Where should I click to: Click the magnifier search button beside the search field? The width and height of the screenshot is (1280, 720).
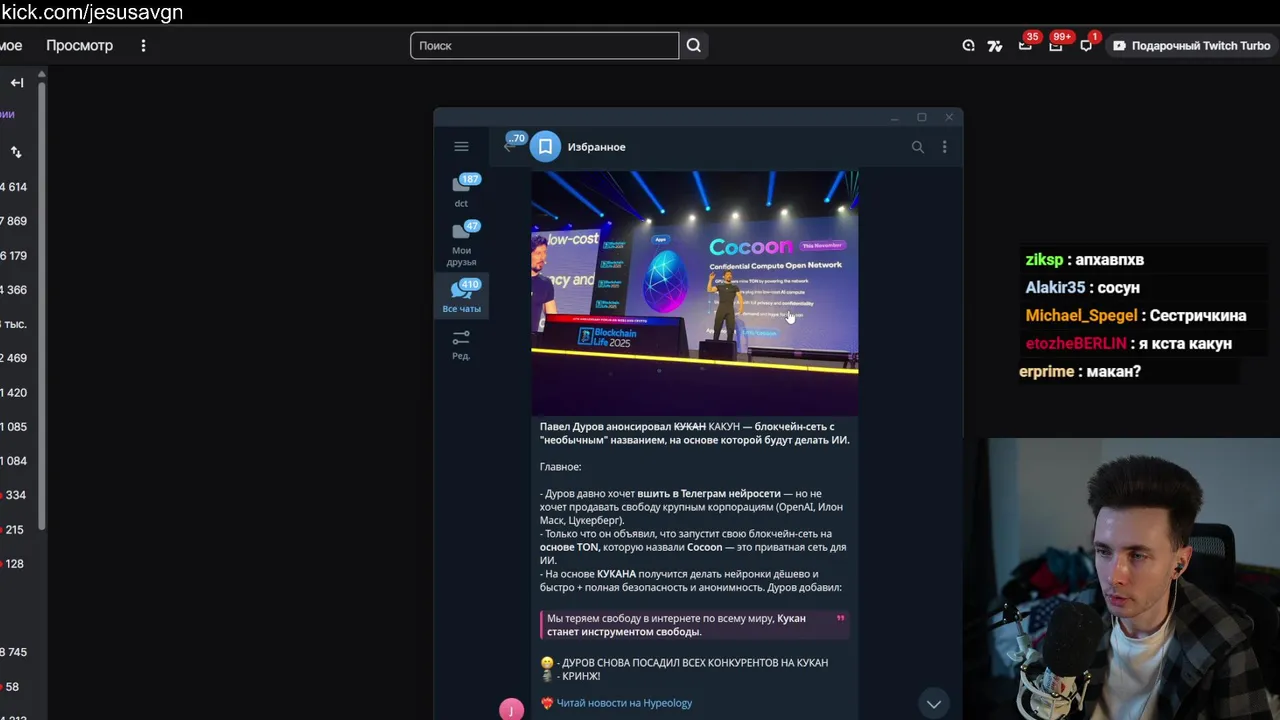pyautogui.click(x=694, y=45)
